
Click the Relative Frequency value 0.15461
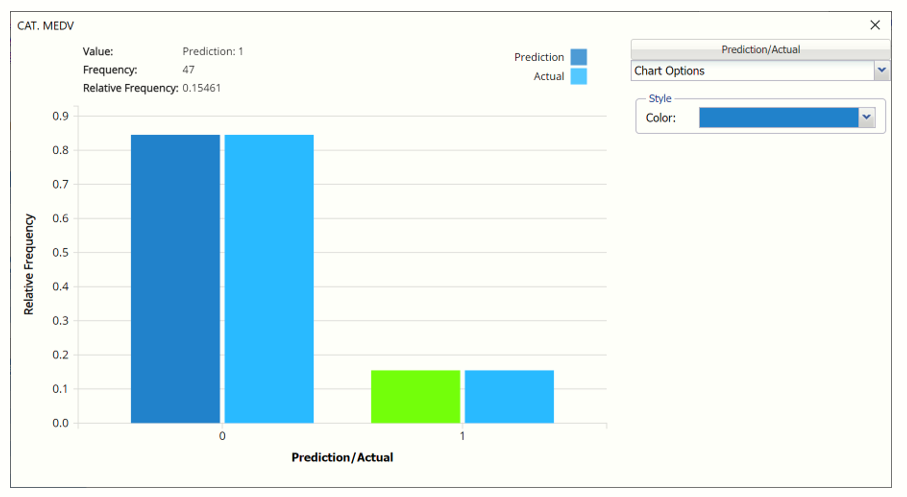coord(201,88)
